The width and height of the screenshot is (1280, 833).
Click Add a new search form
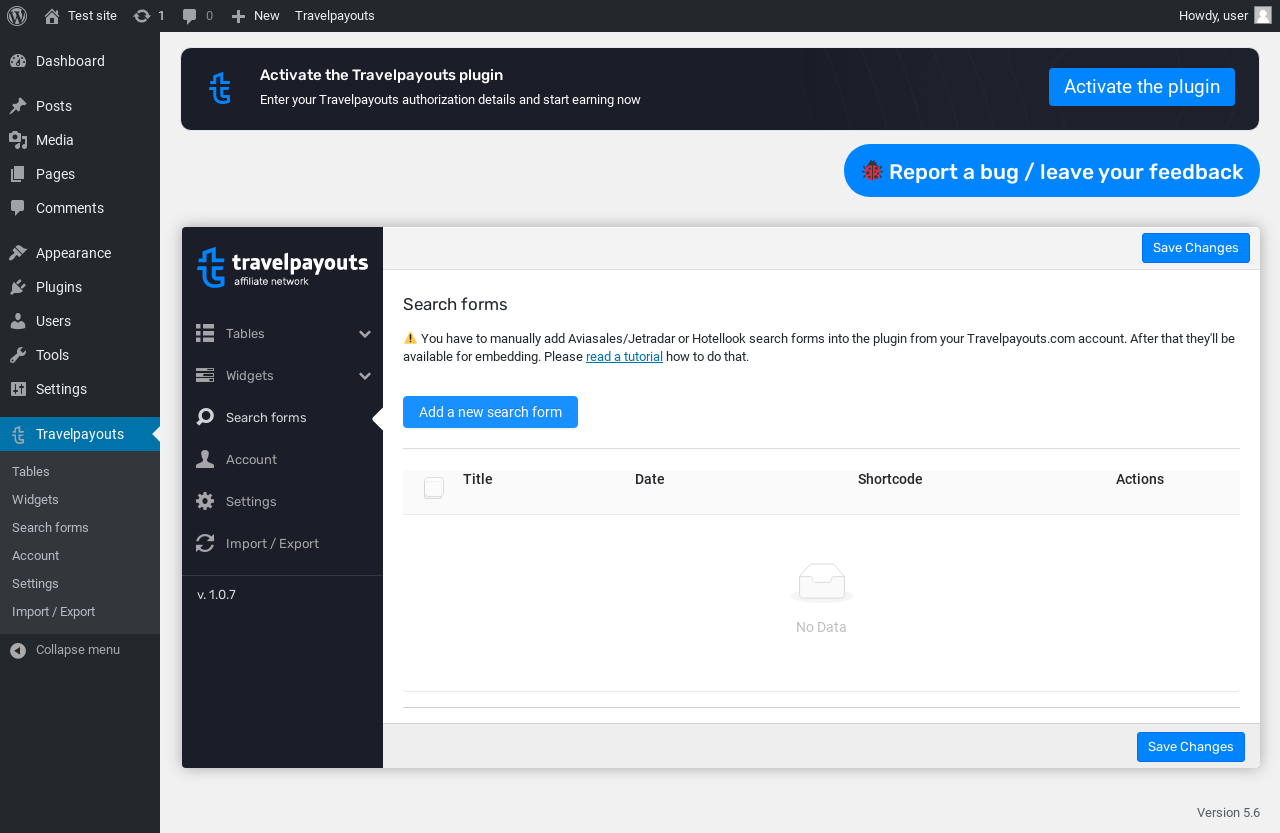[490, 412]
